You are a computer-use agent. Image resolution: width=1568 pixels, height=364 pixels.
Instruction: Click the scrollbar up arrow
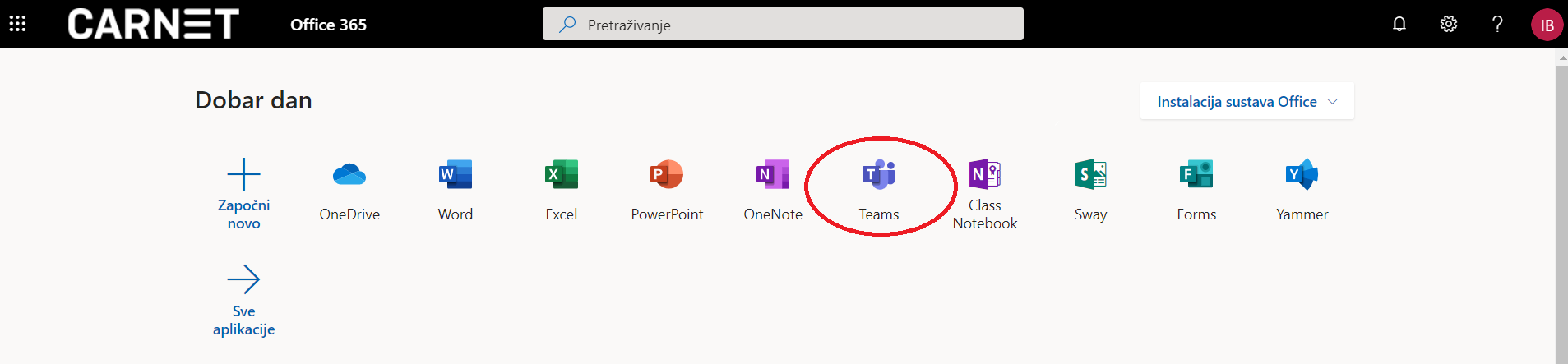pyautogui.click(x=1562, y=58)
